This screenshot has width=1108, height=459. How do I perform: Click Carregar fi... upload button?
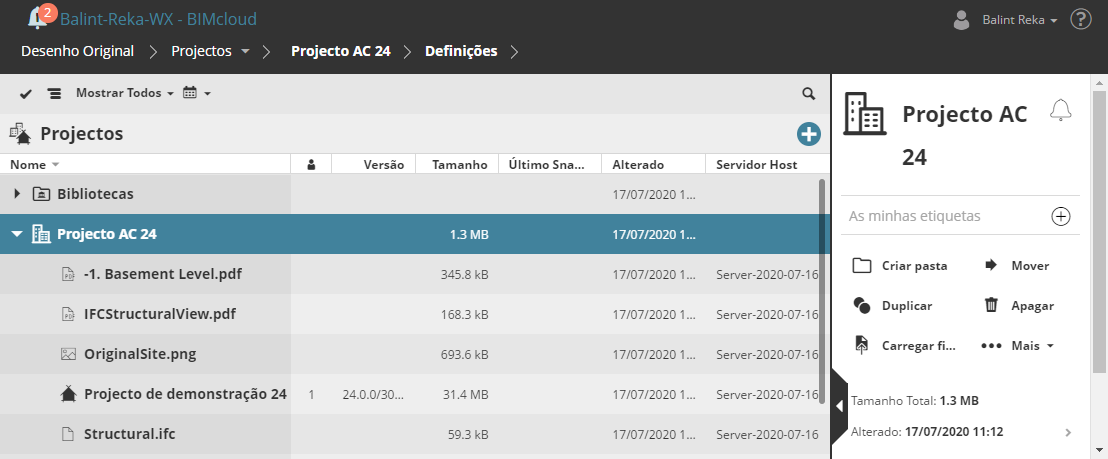905,345
